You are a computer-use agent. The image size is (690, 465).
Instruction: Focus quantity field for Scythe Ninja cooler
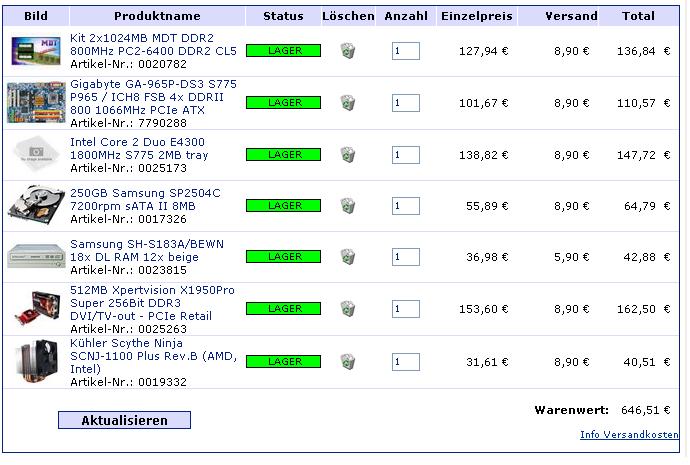coord(406,362)
